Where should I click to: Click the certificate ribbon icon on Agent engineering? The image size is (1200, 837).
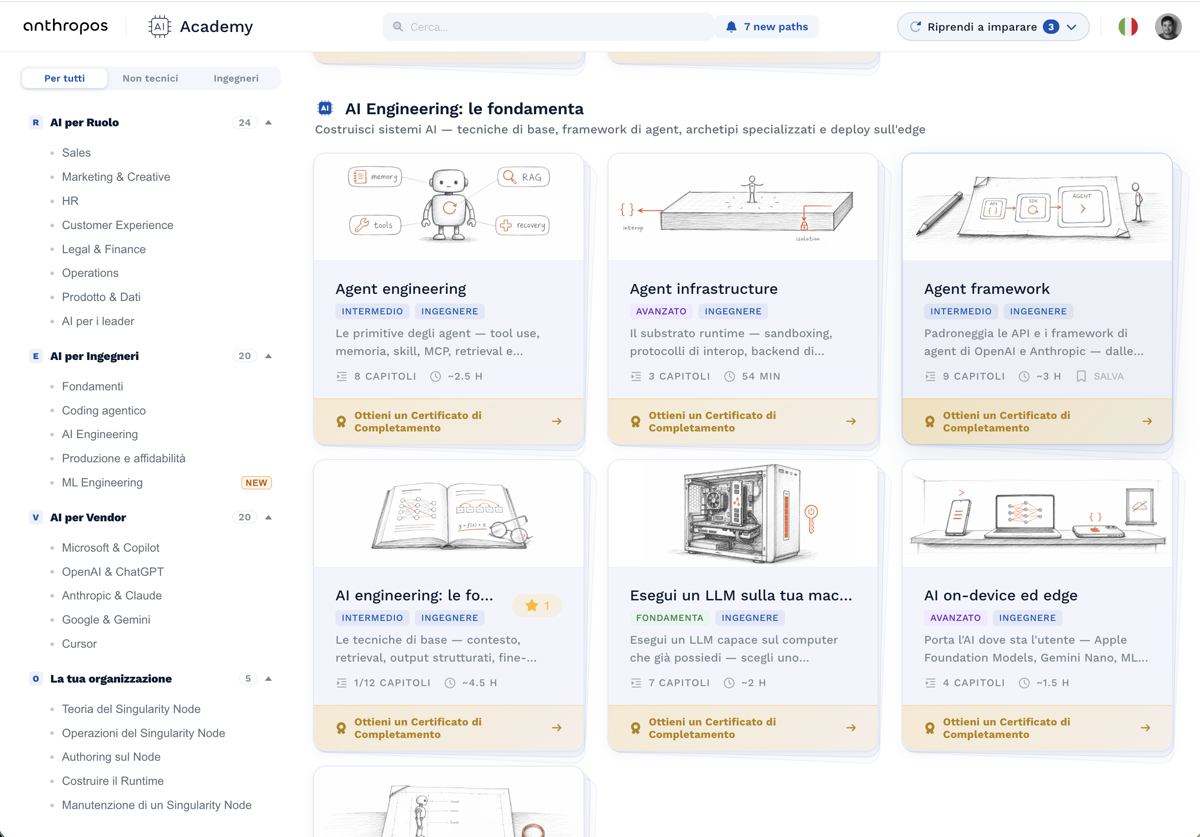[341, 422]
